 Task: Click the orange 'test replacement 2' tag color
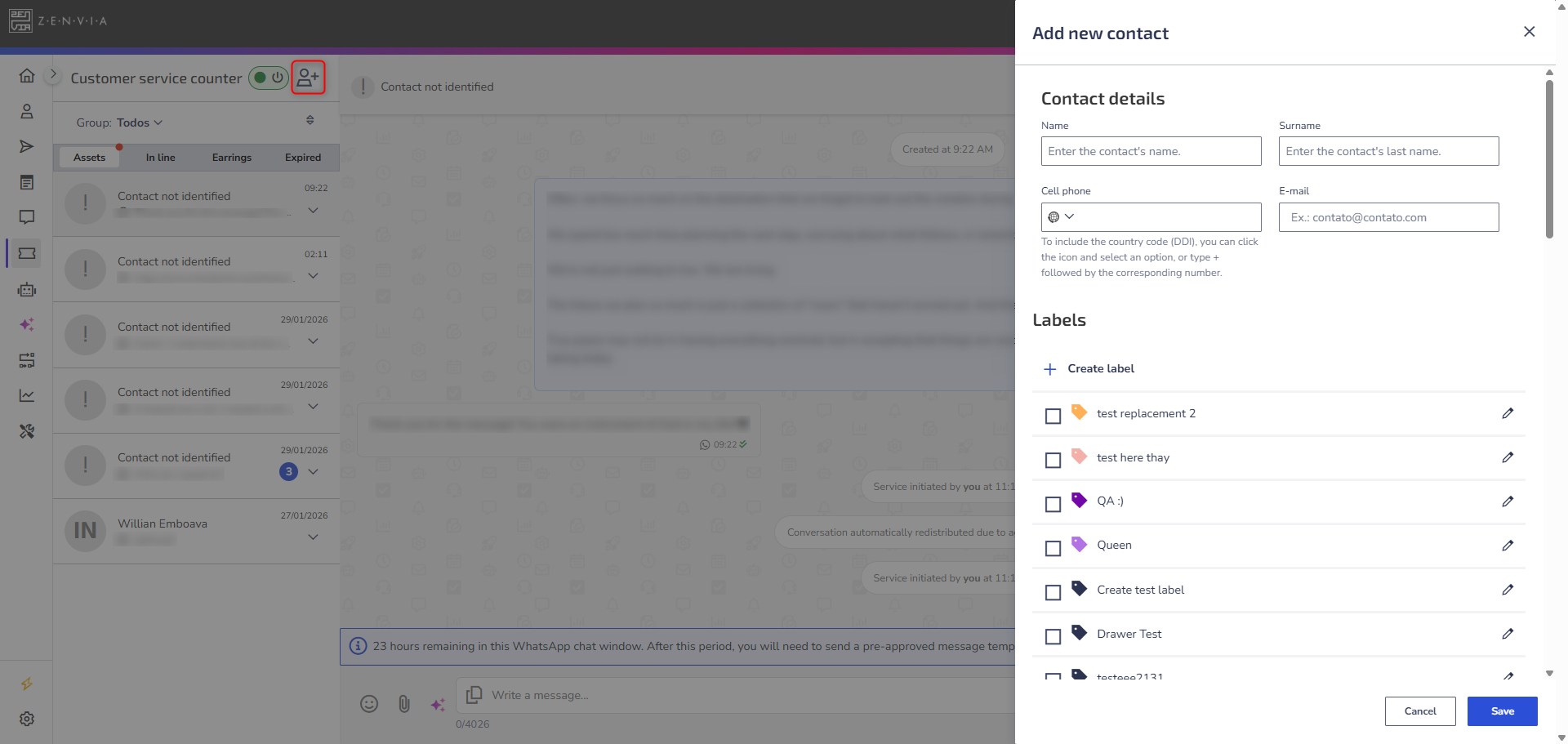(x=1079, y=412)
